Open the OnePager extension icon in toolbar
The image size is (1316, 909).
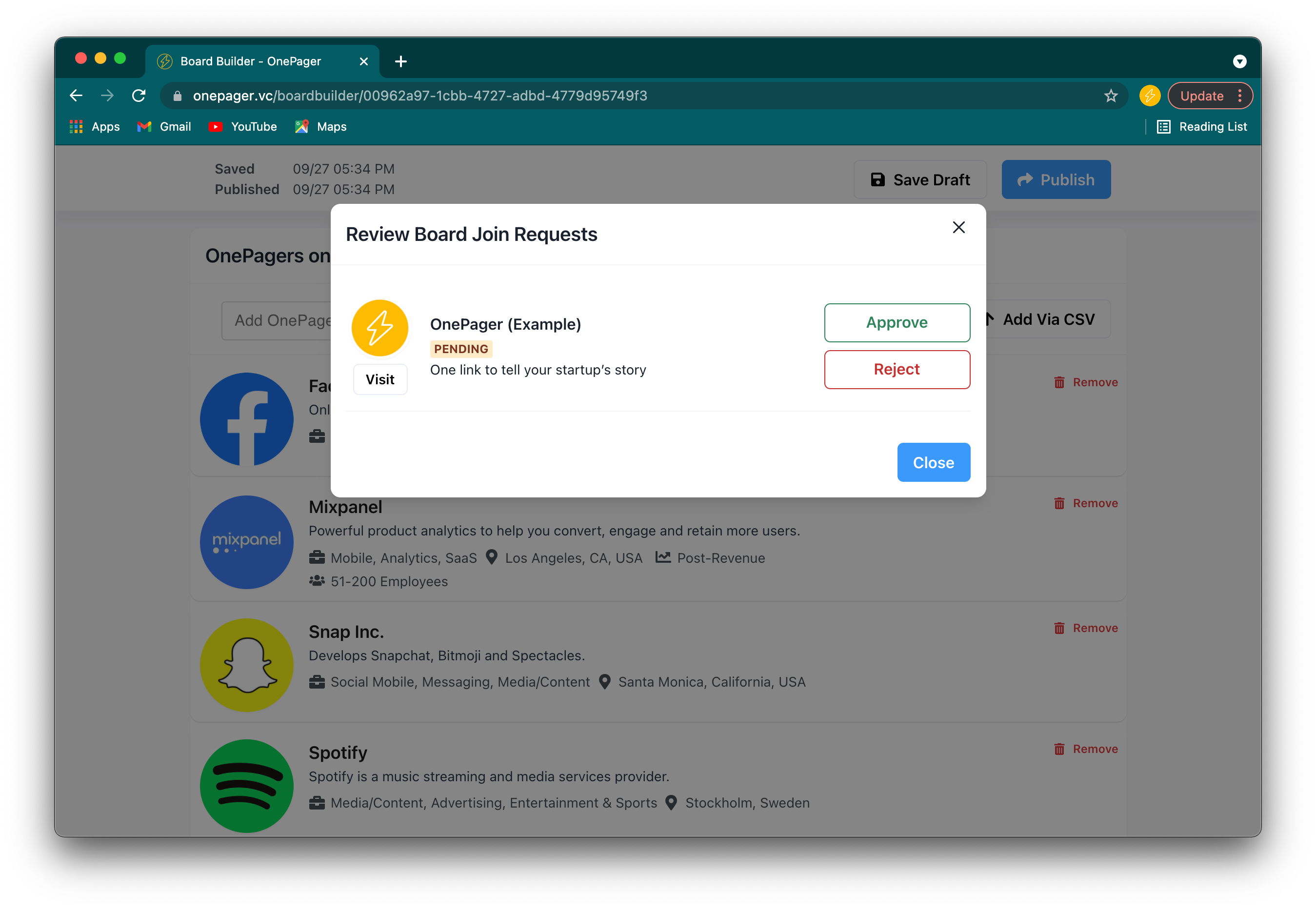point(1150,96)
